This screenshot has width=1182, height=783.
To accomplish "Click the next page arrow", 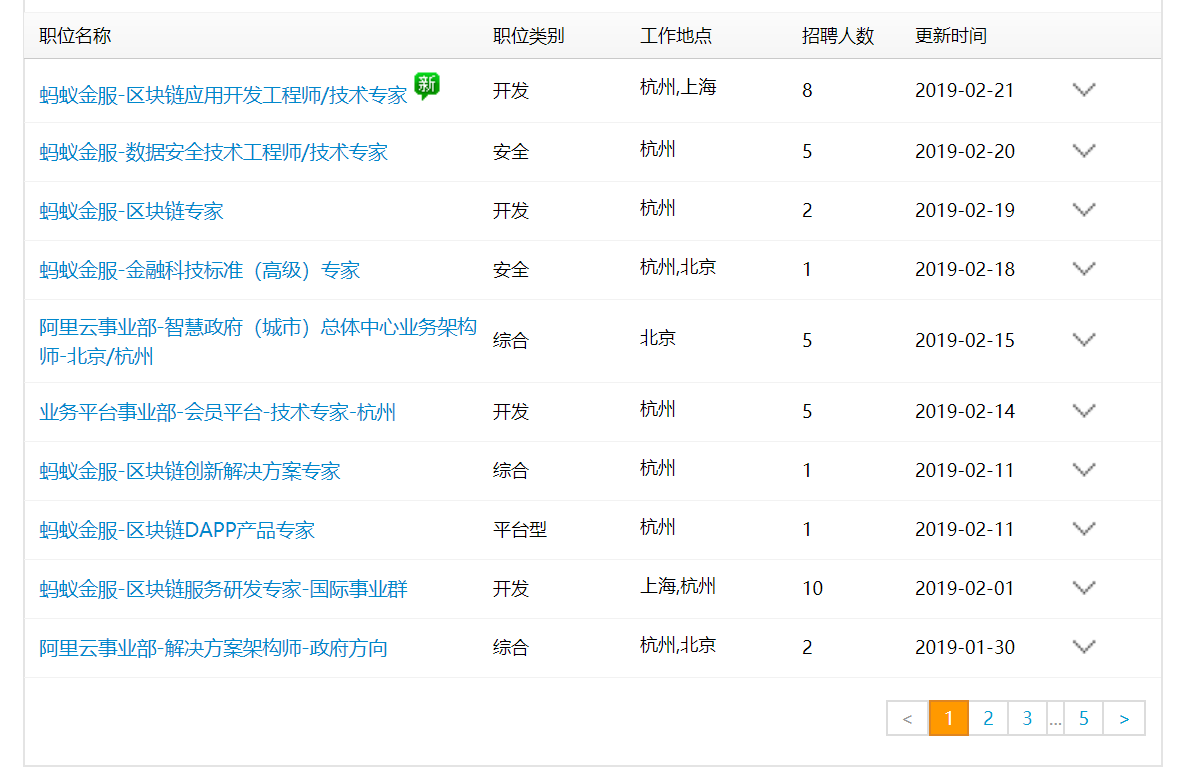I will tap(1124, 718).
